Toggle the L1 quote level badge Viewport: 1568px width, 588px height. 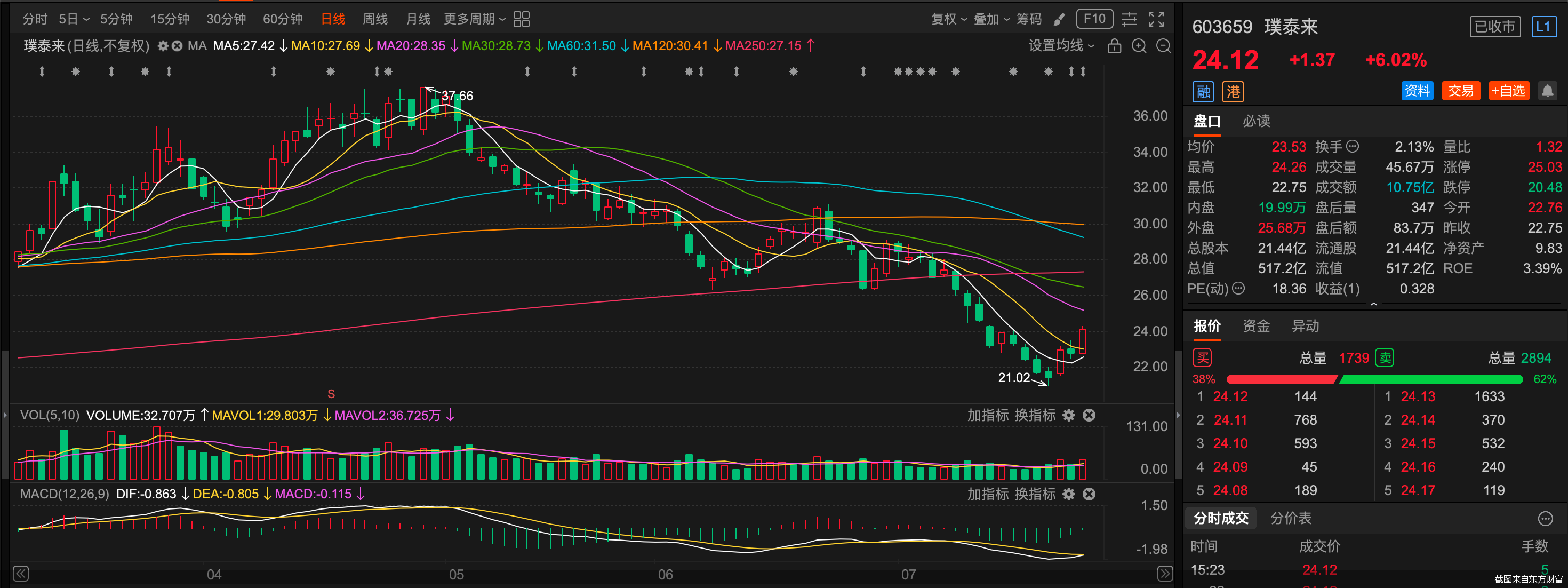pyautogui.click(x=1543, y=27)
